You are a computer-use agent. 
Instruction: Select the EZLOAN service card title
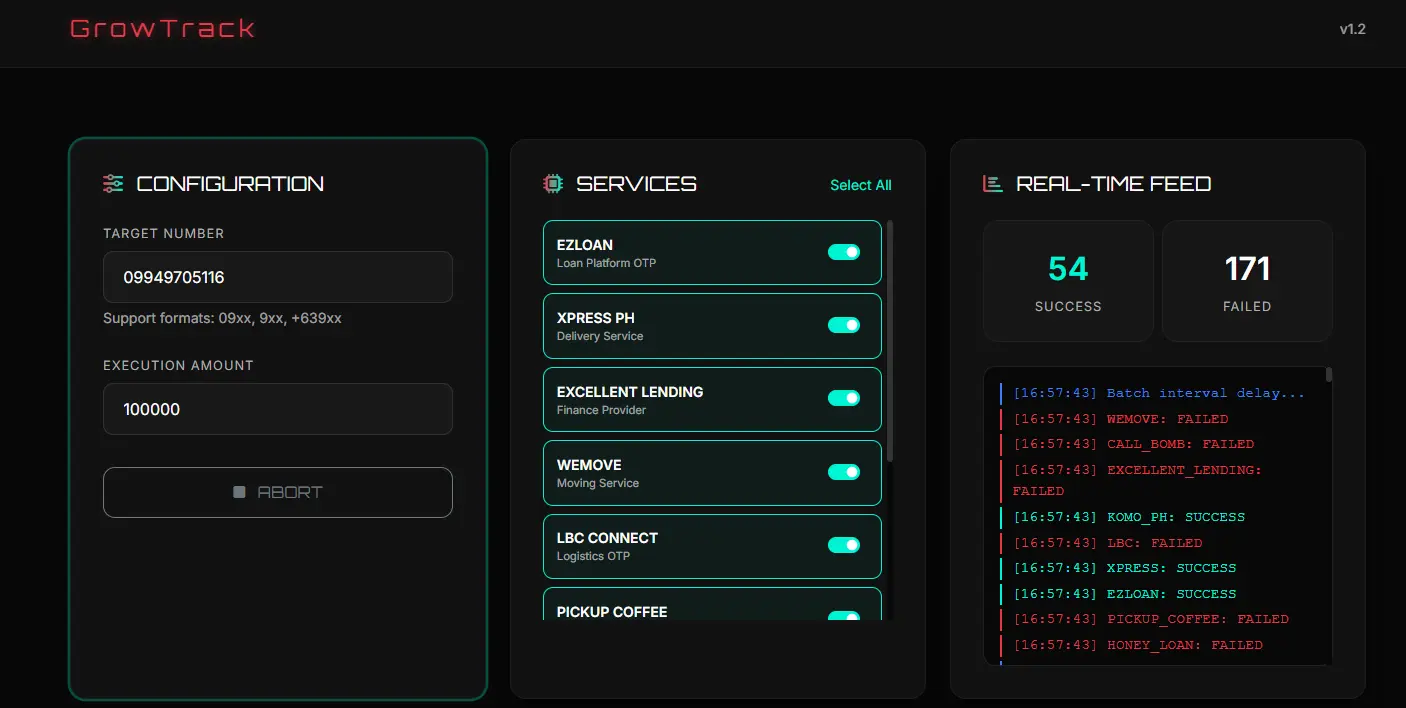tap(585, 245)
